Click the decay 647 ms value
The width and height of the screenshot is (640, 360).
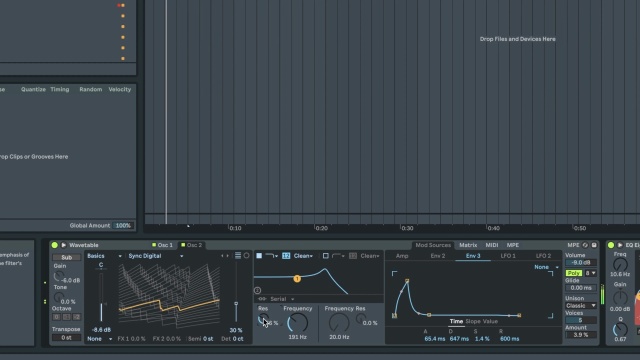point(459,339)
